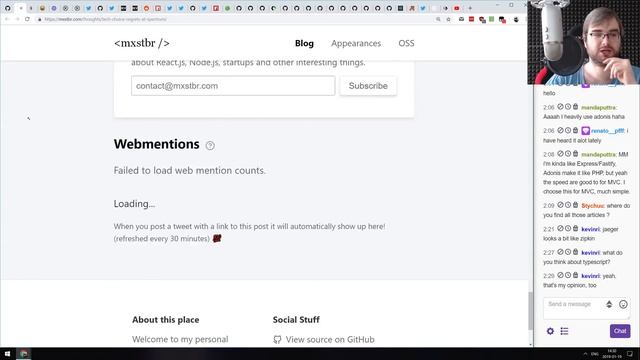This screenshot has height=360, width=640.
Task: Open renato__pfff's username in chat
Action: click(x=607, y=131)
